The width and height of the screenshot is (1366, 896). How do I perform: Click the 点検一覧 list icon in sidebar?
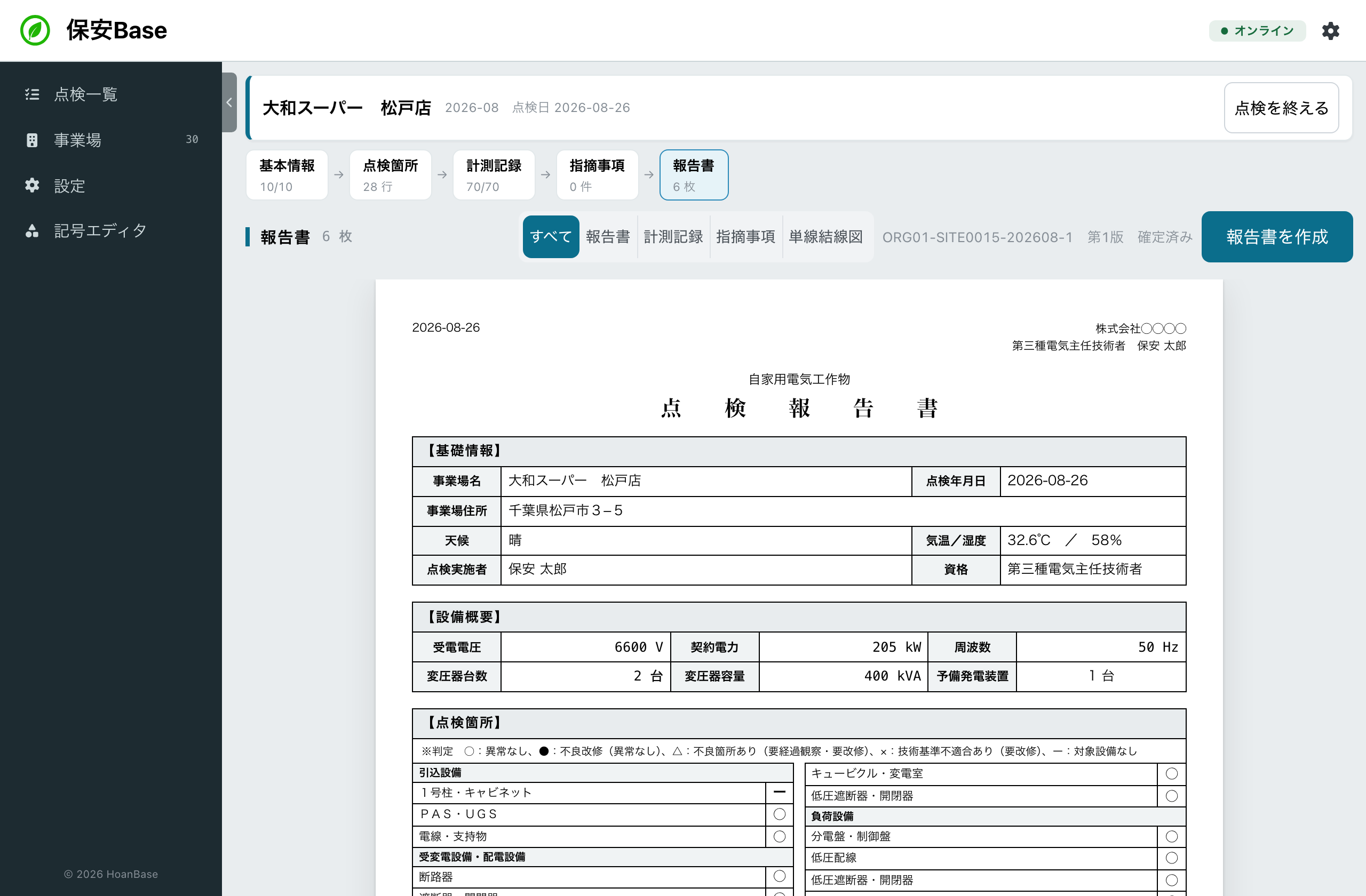coord(32,94)
